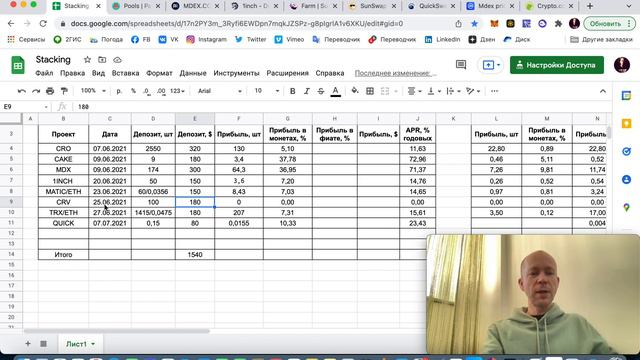Open the MetaMask fox extension
The height and width of the screenshot is (360, 640).
[x=494, y=24]
